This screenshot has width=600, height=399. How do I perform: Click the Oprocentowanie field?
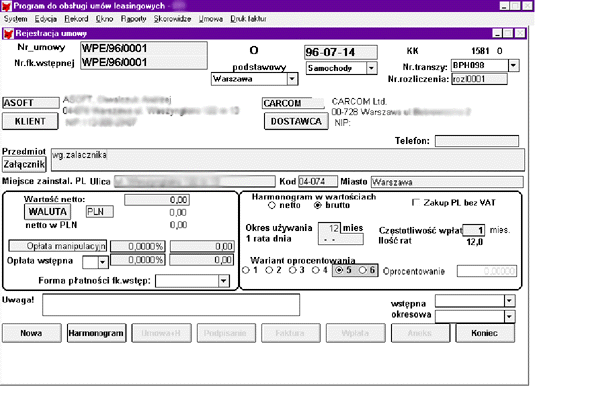pyautogui.click(x=487, y=271)
